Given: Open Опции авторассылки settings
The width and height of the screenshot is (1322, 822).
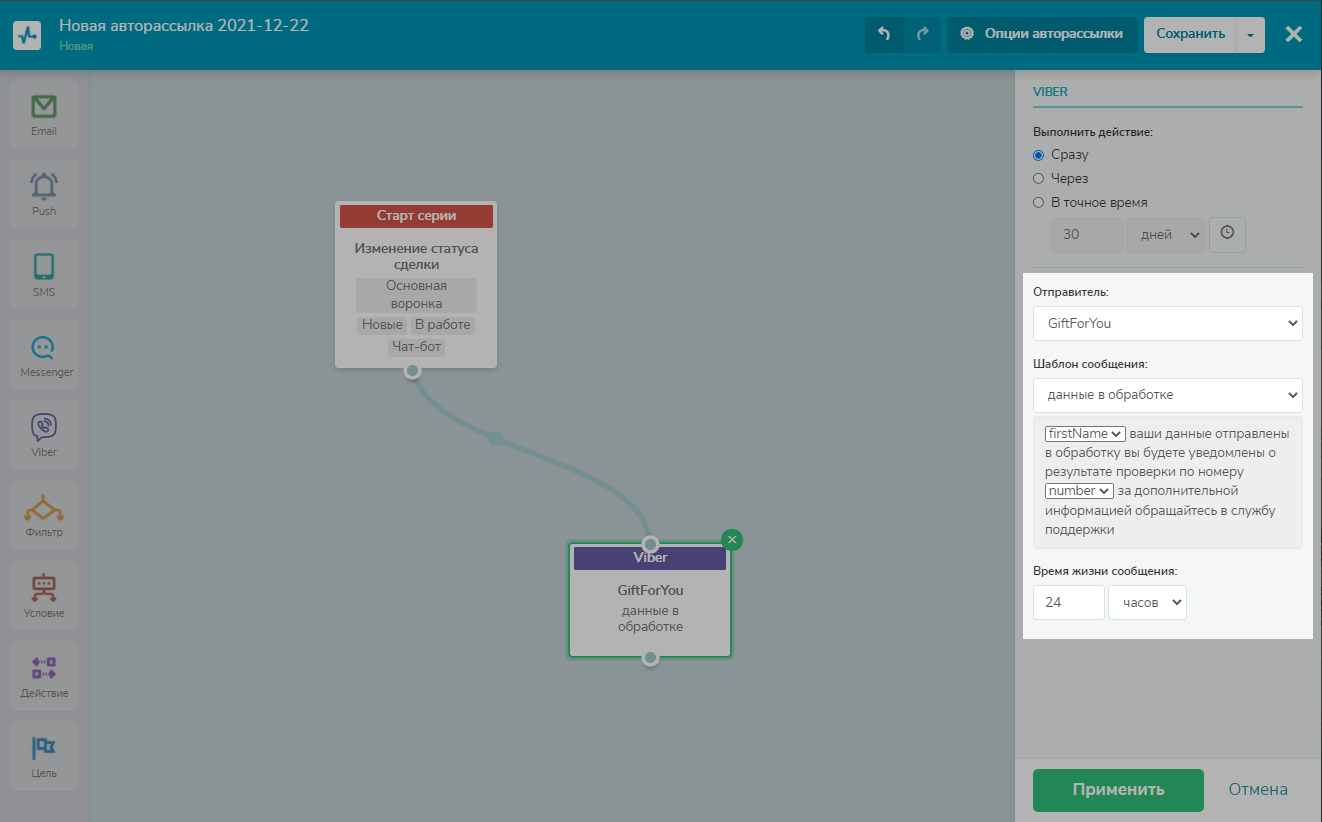Looking at the screenshot, I should [1042, 34].
